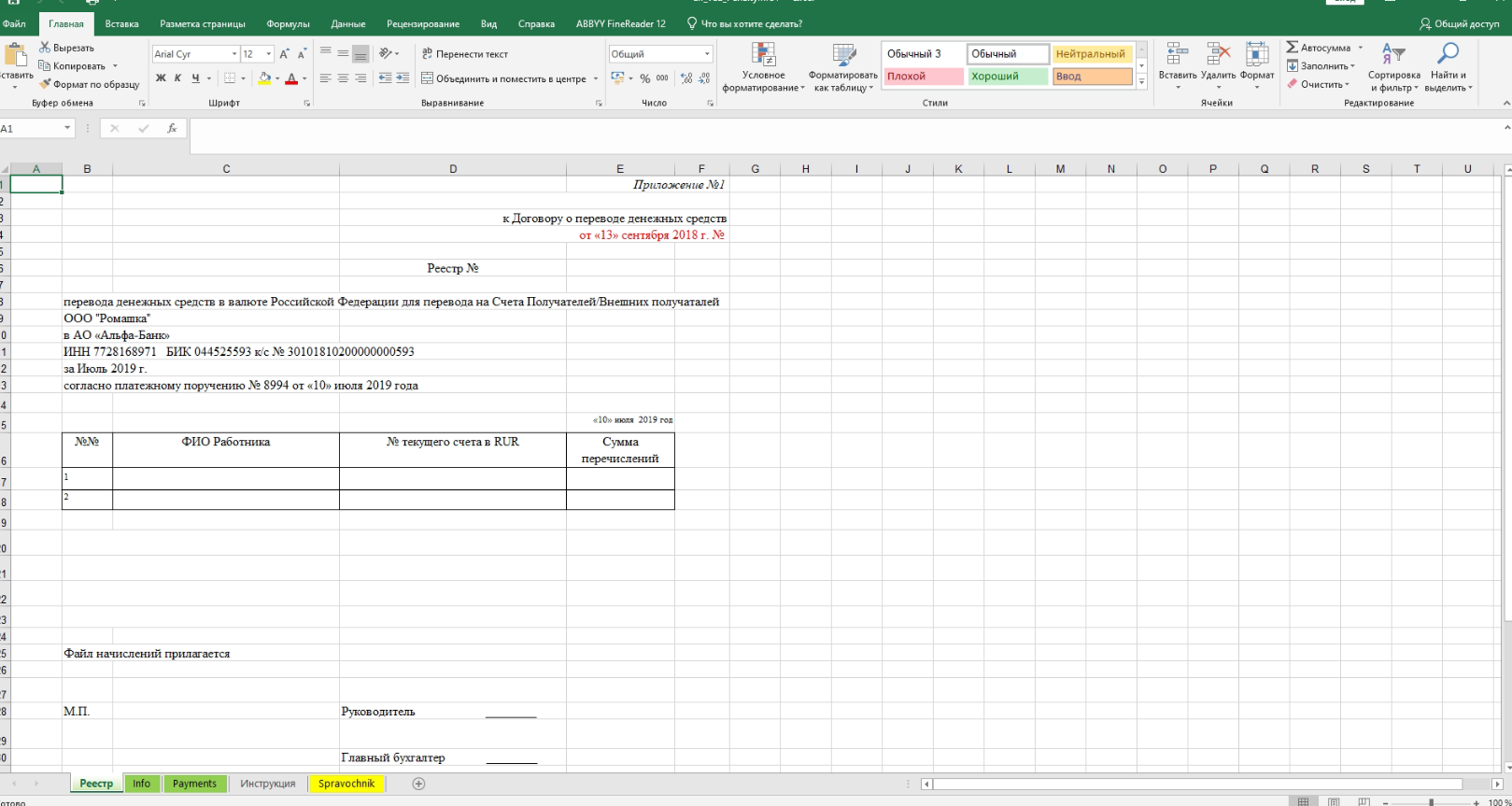Open the Данные ribbon tab

click(348, 24)
